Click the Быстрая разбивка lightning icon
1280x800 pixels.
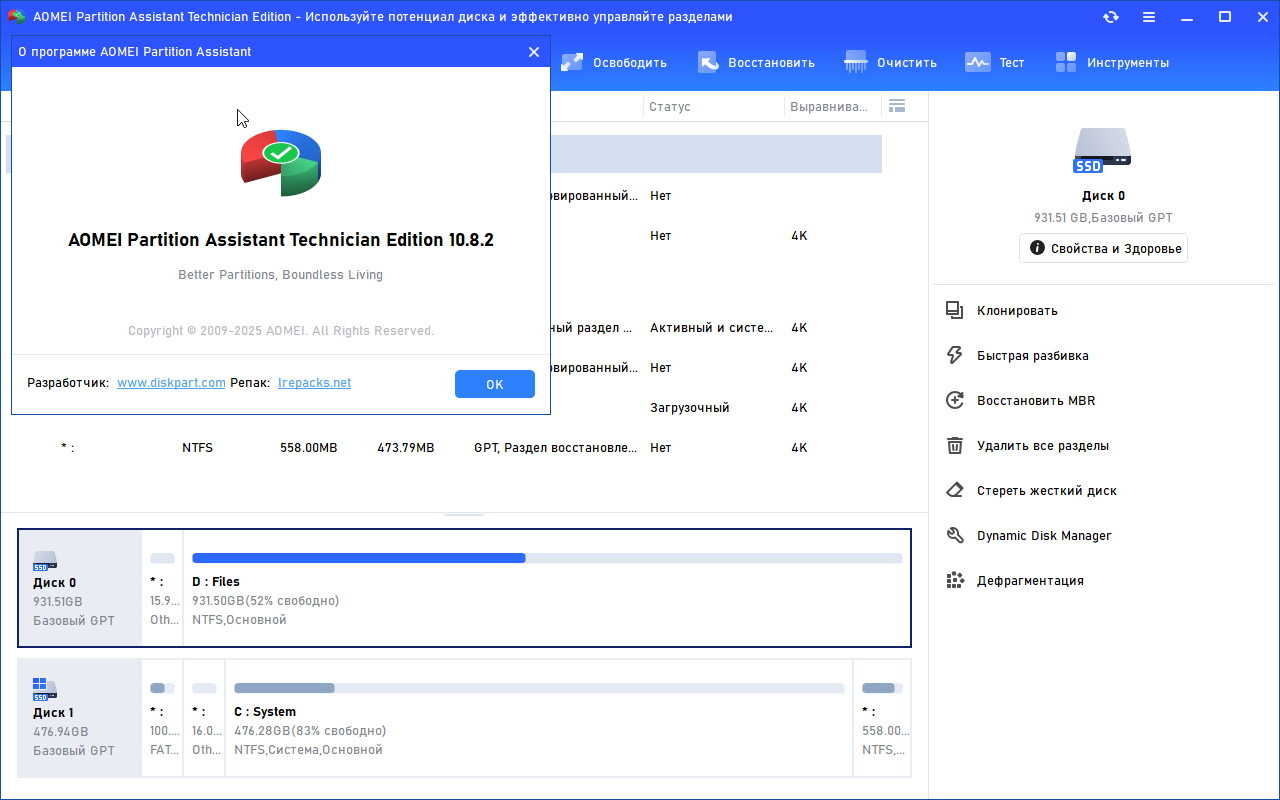coord(955,355)
